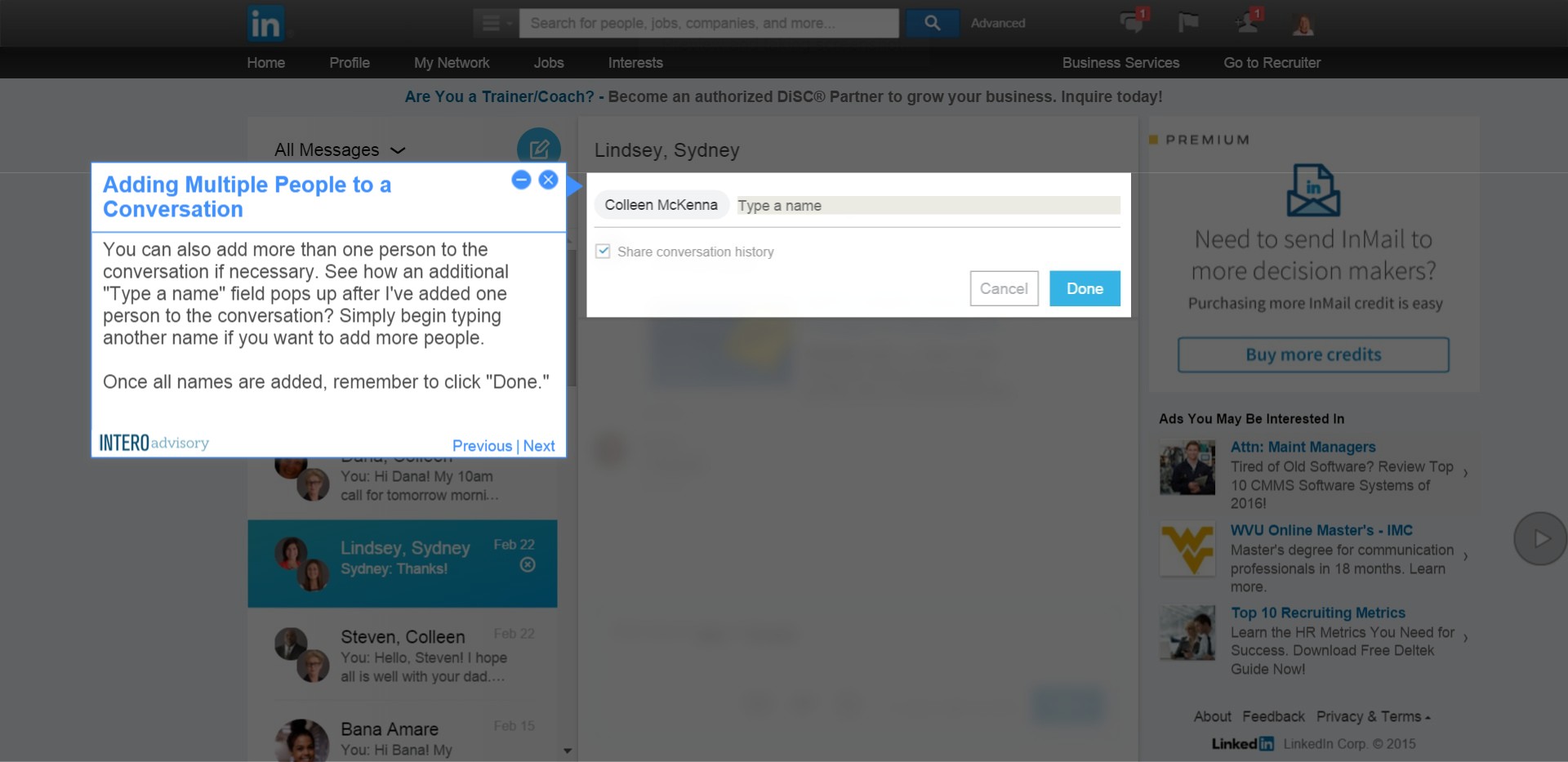Open Business Services menu

(x=1120, y=63)
